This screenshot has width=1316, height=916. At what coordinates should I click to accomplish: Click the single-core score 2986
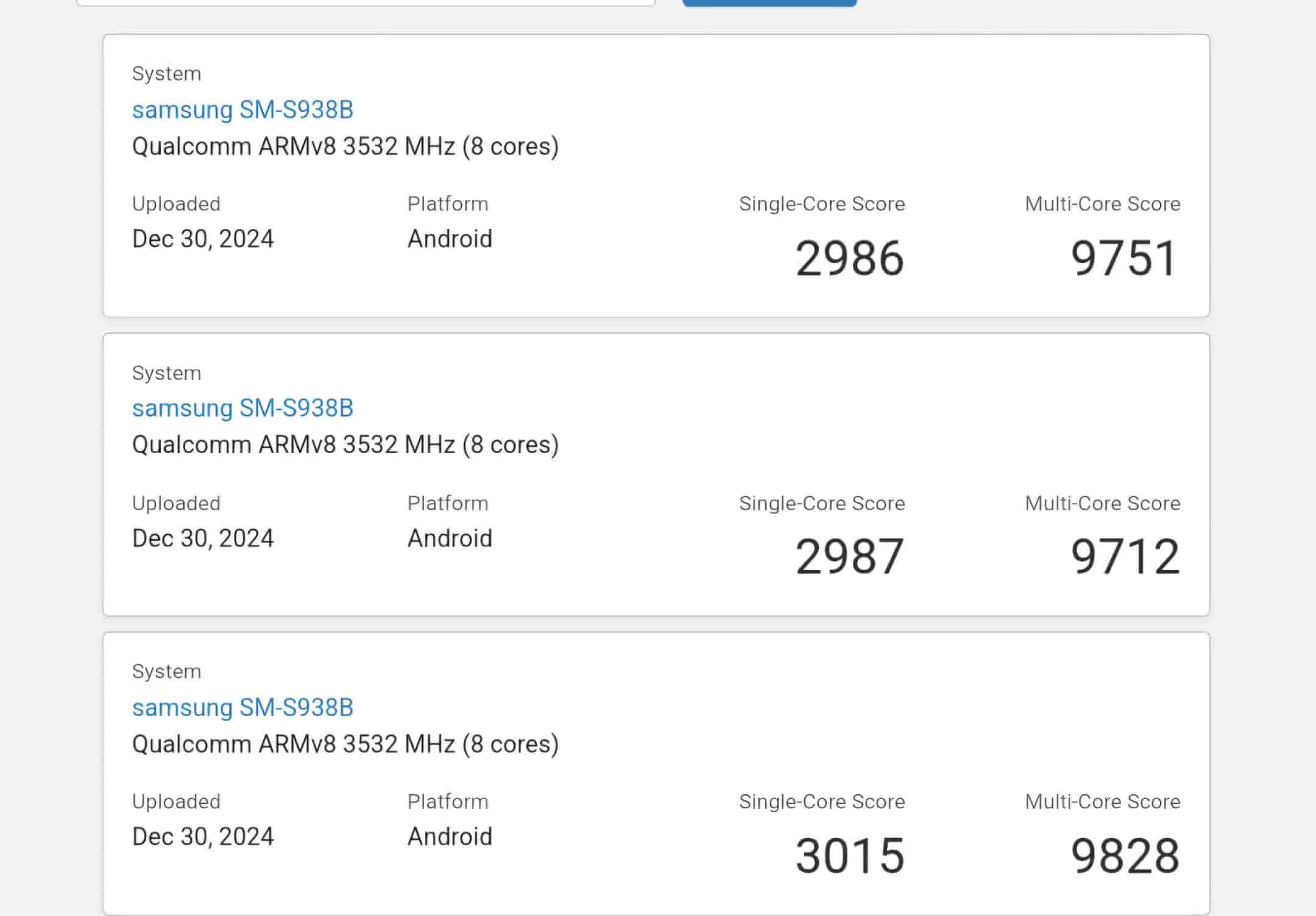pos(849,258)
